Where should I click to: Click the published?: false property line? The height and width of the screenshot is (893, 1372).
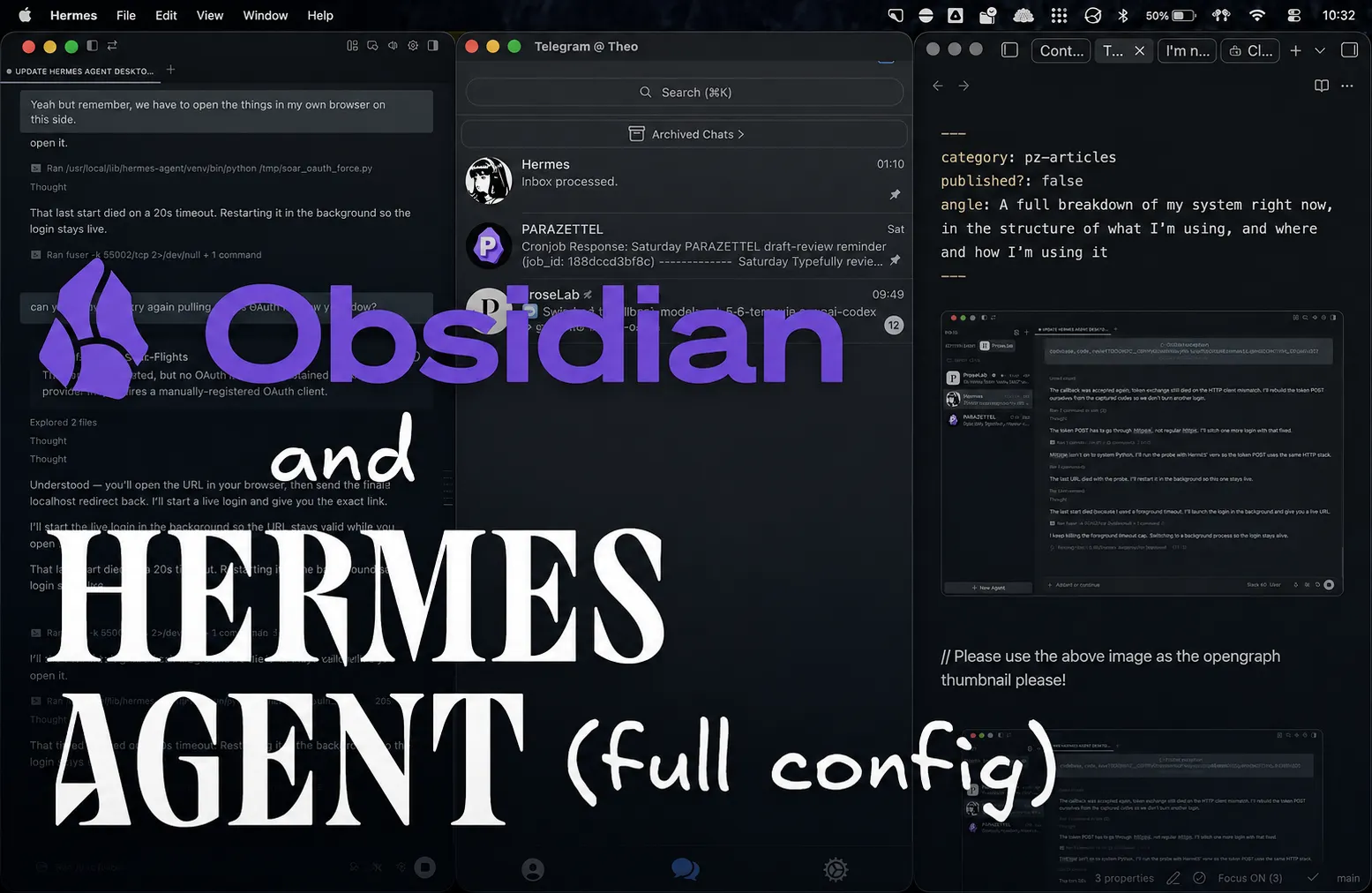click(x=1011, y=180)
